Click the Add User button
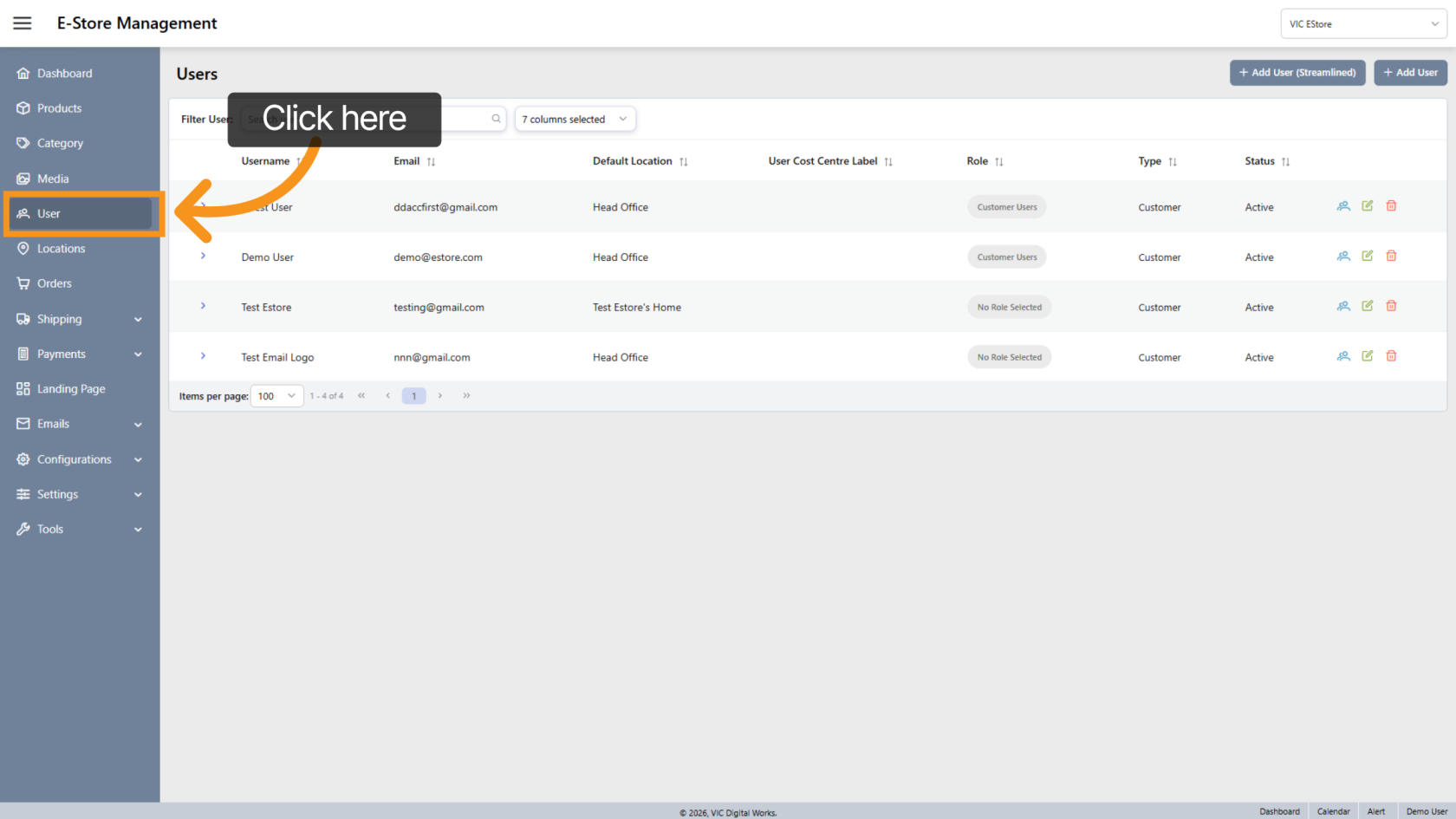 [x=1409, y=73]
